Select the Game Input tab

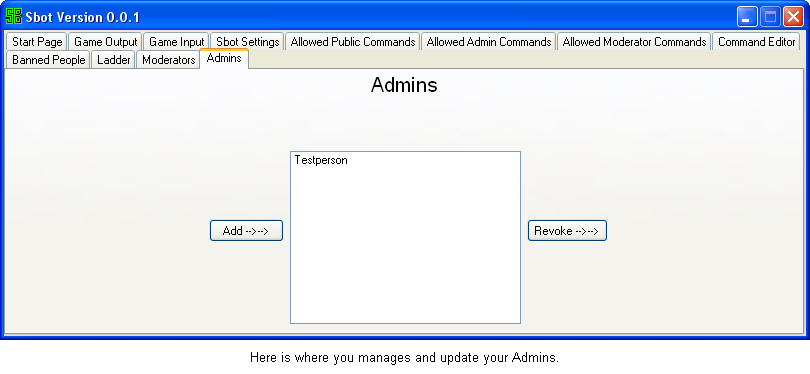tap(177, 42)
